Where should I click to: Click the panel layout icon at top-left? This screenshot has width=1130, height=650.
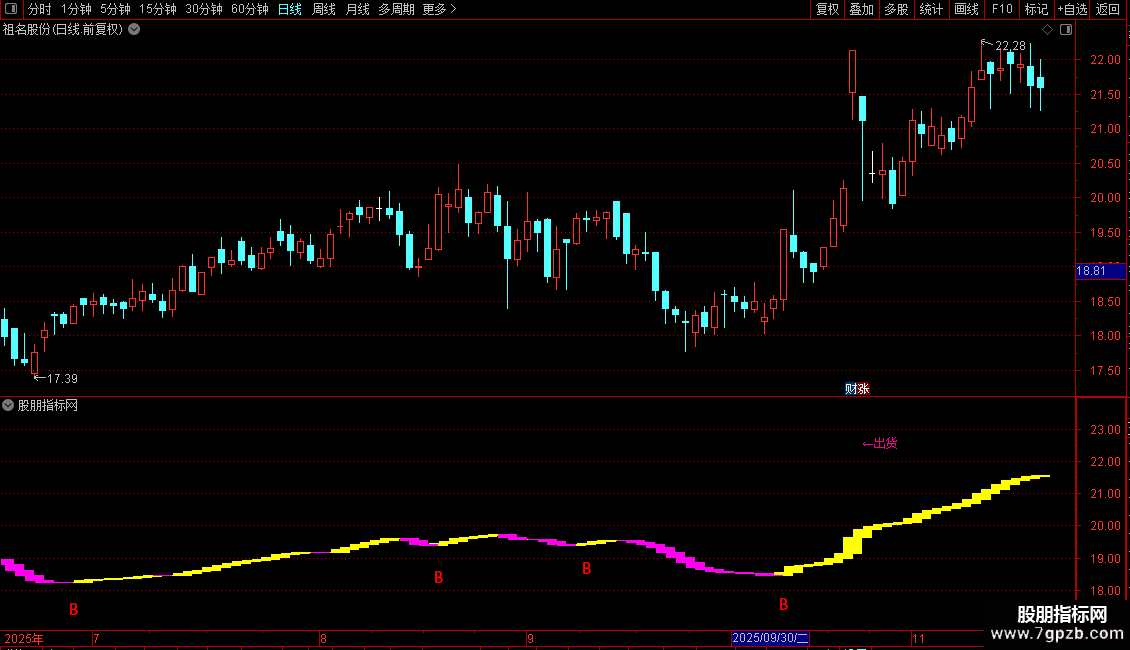coord(11,9)
